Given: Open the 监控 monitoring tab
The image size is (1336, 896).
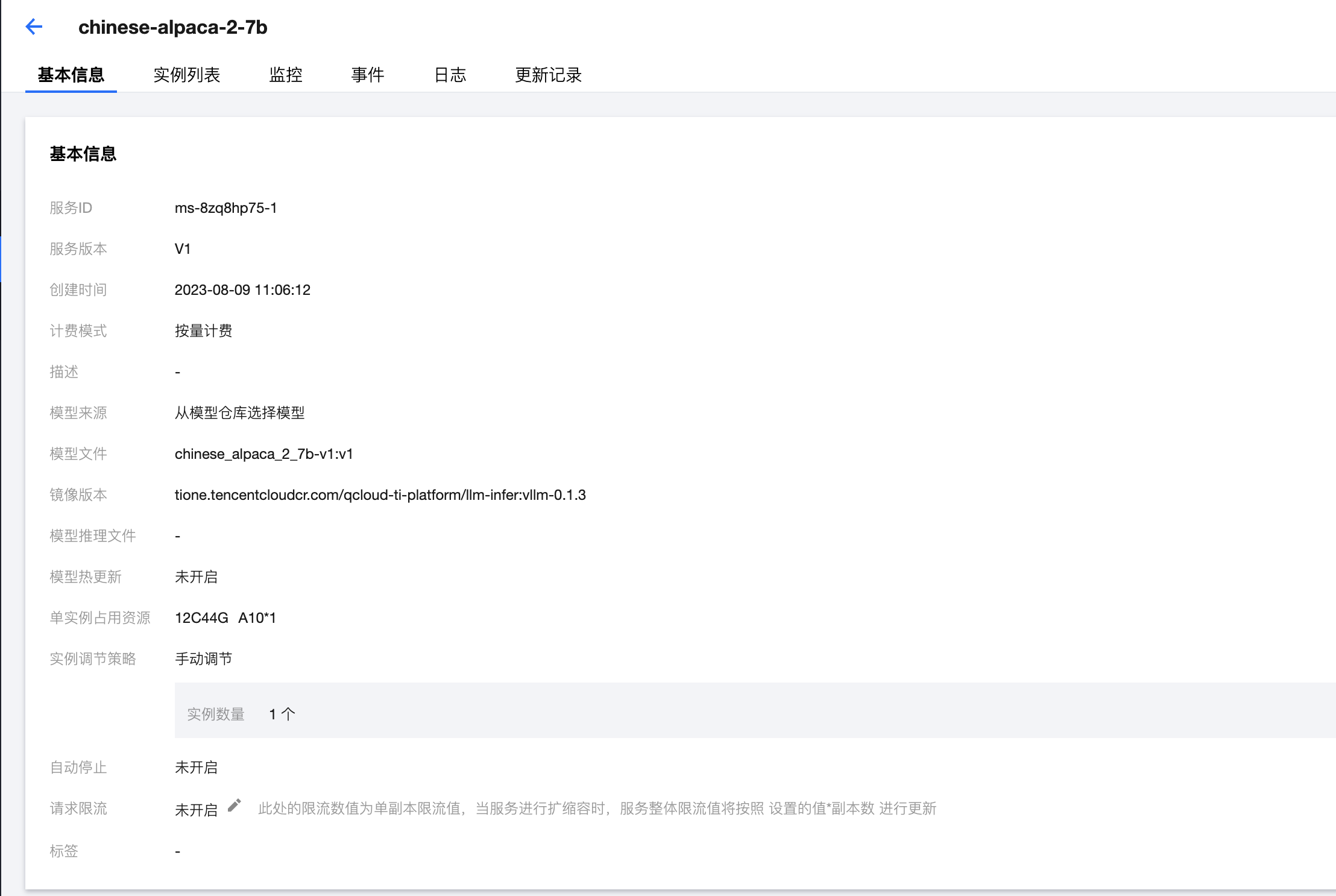Looking at the screenshot, I should click(286, 75).
